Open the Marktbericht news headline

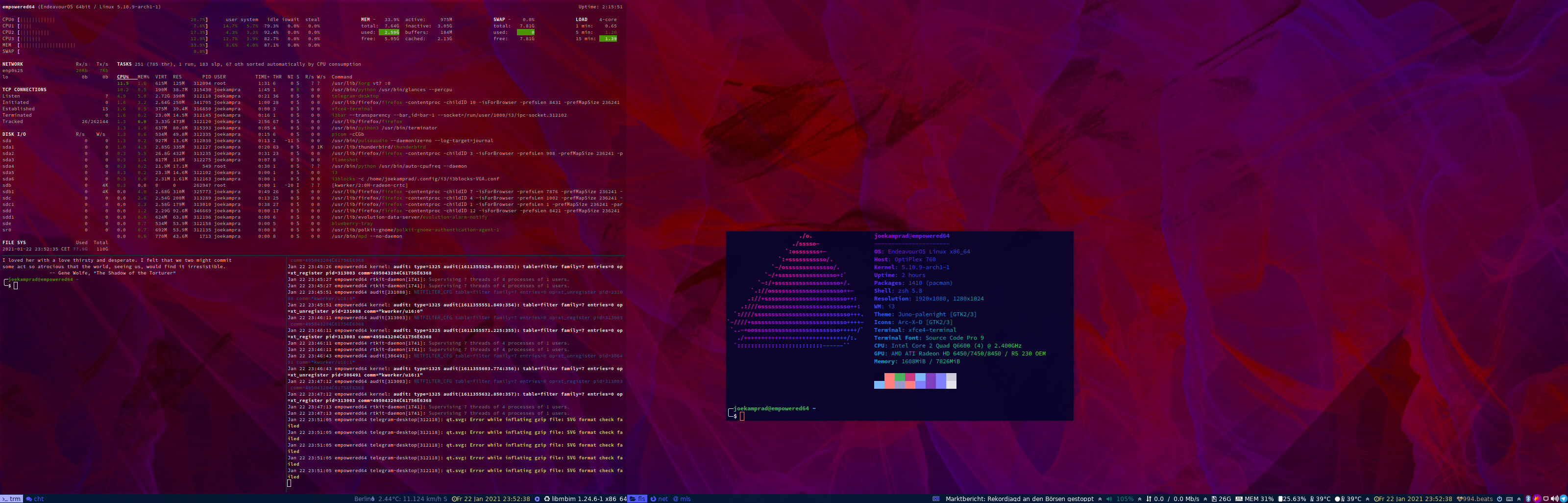[1020, 499]
